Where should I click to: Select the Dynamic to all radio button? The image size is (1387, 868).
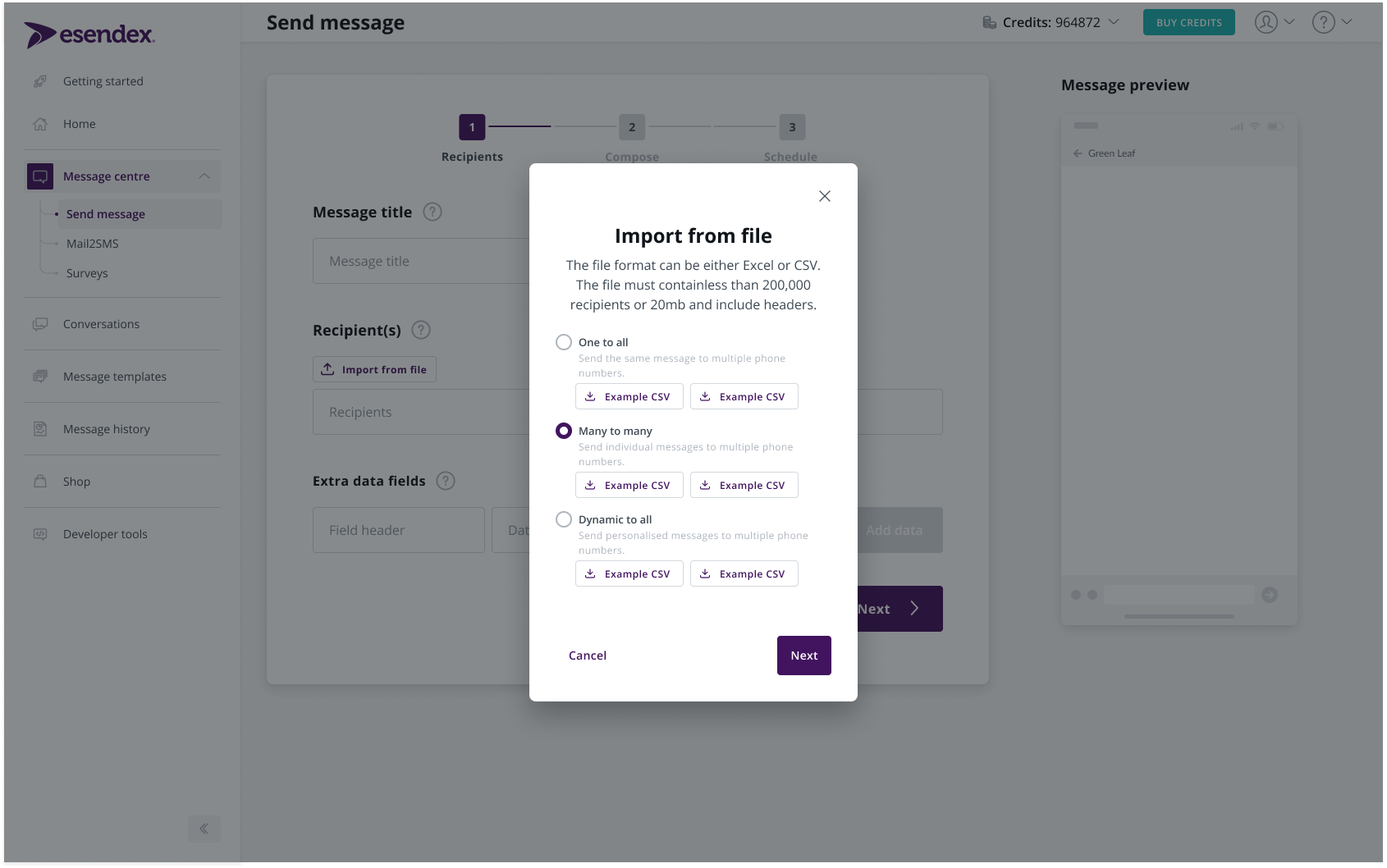(x=564, y=519)
